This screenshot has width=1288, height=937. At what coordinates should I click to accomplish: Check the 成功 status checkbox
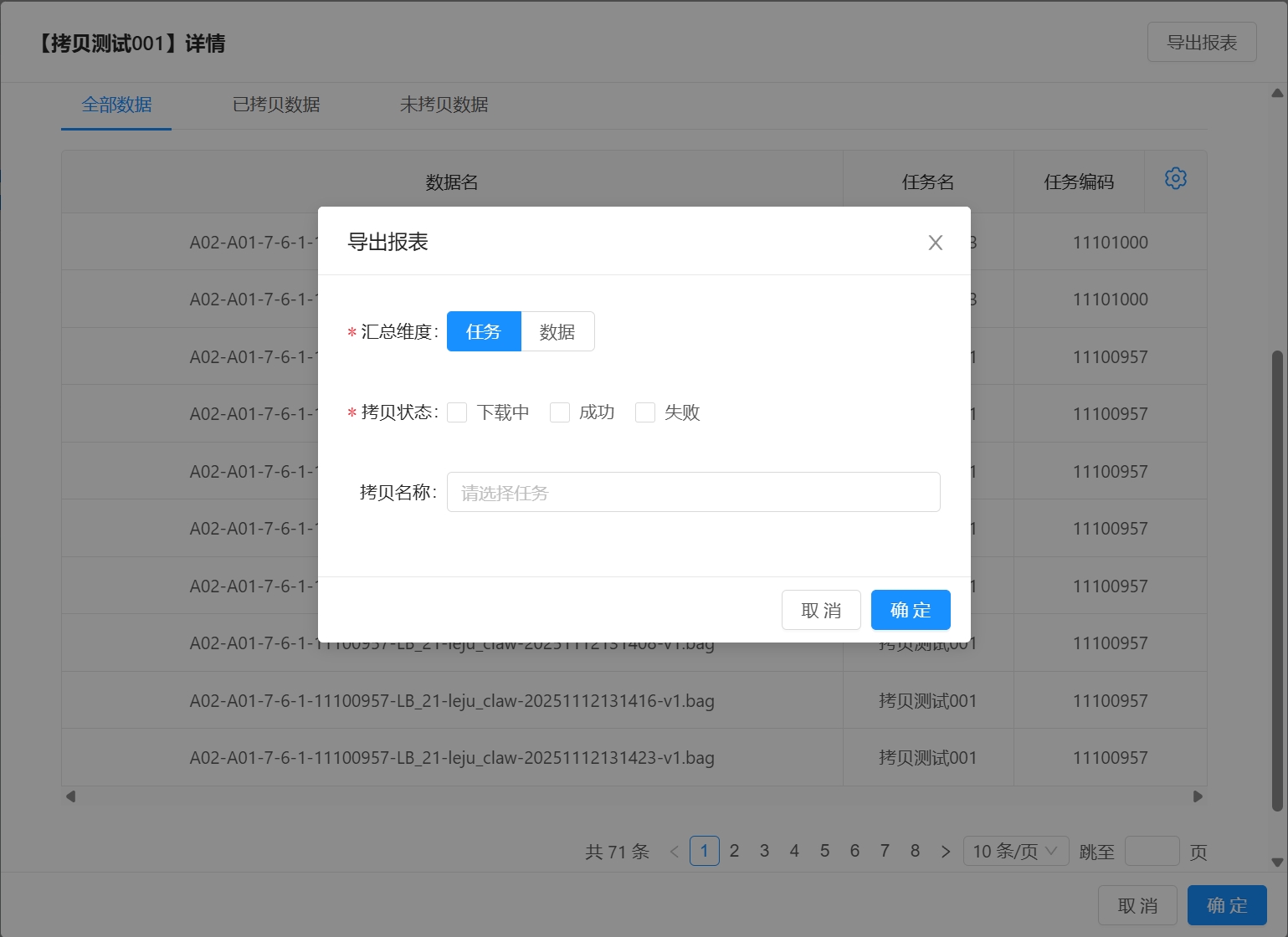coord(560,412)
